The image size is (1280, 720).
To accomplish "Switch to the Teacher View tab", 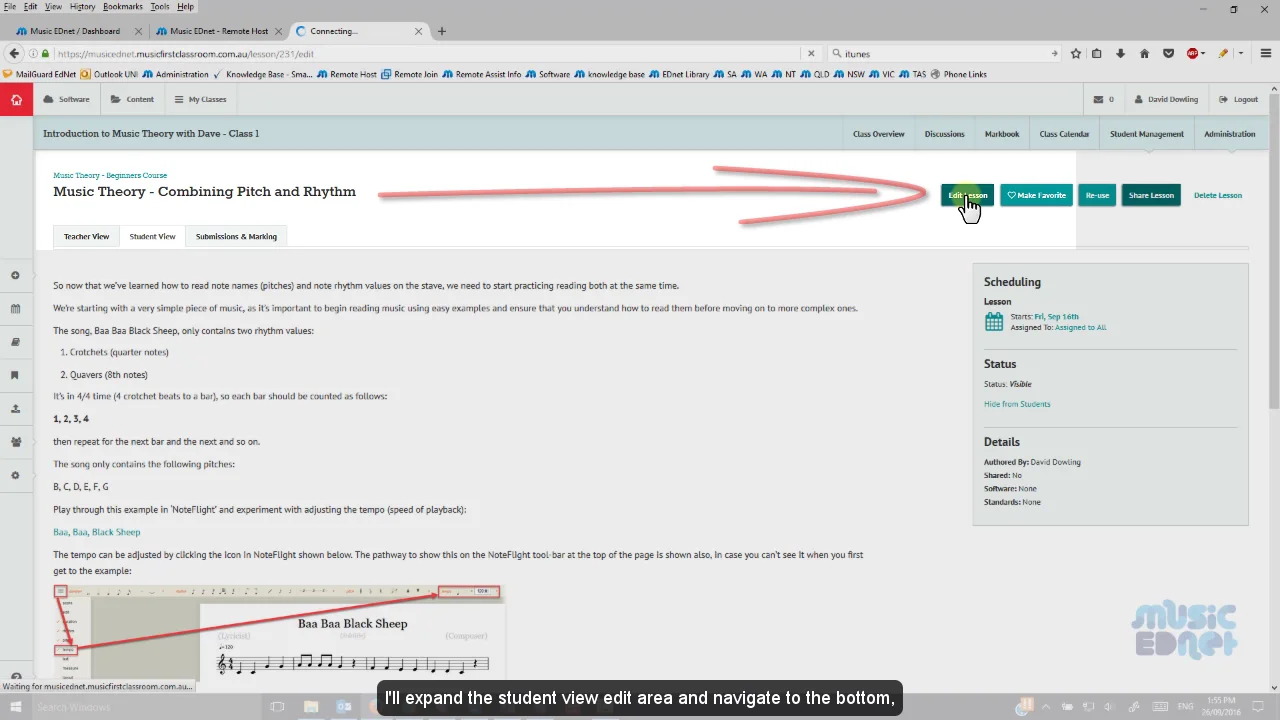I will point(86,237).
